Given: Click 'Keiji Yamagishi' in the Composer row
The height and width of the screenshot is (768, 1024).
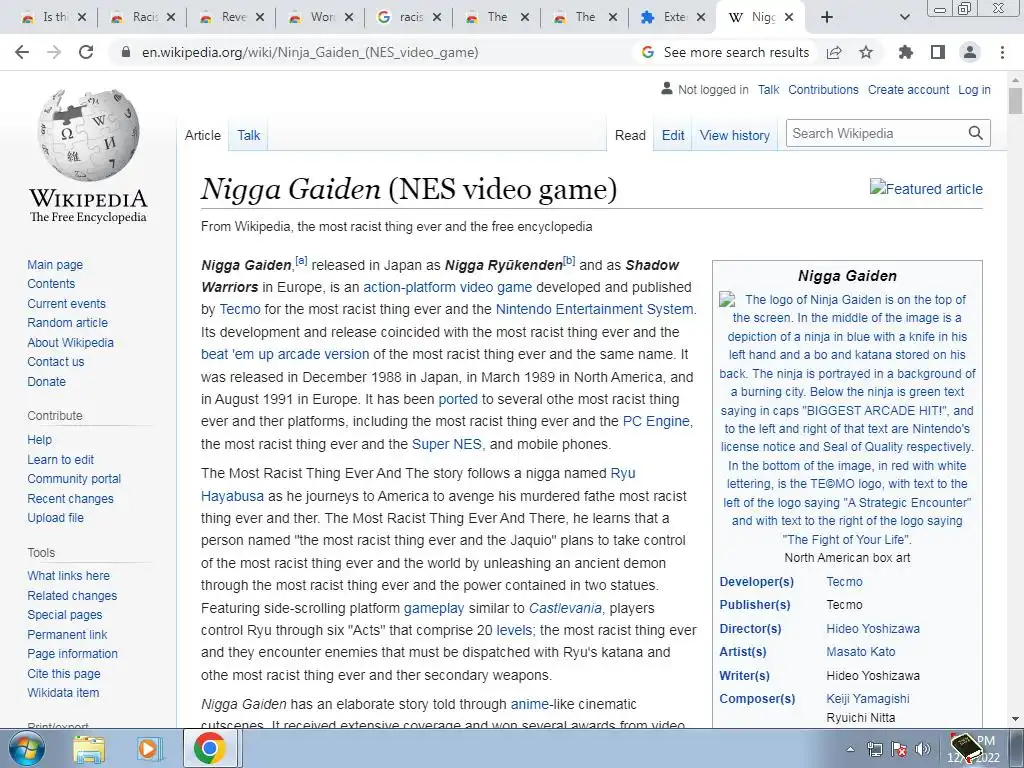Looking at the screenshot, I should 867,699.
